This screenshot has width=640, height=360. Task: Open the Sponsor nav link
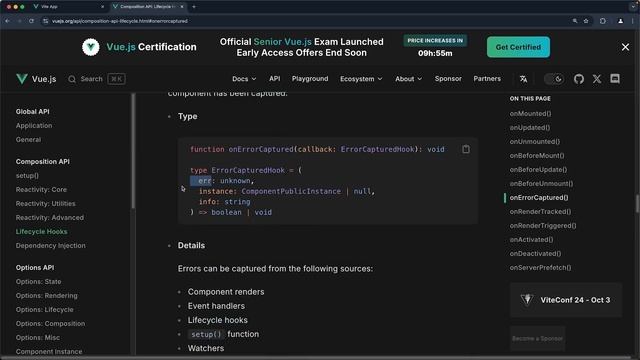tap(448, 78)
